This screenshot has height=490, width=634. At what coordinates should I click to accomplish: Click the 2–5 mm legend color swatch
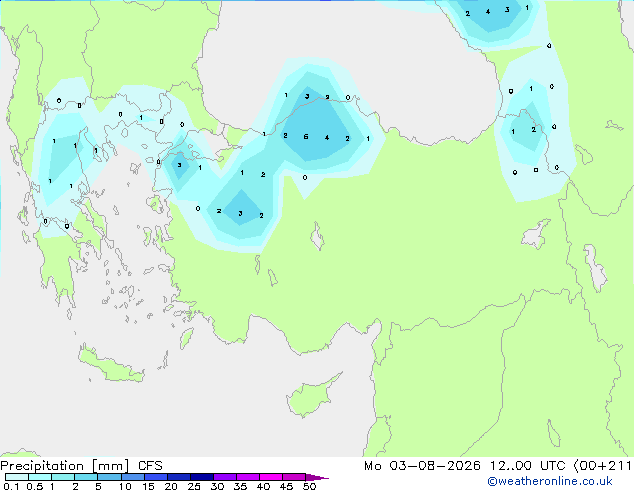86,477
